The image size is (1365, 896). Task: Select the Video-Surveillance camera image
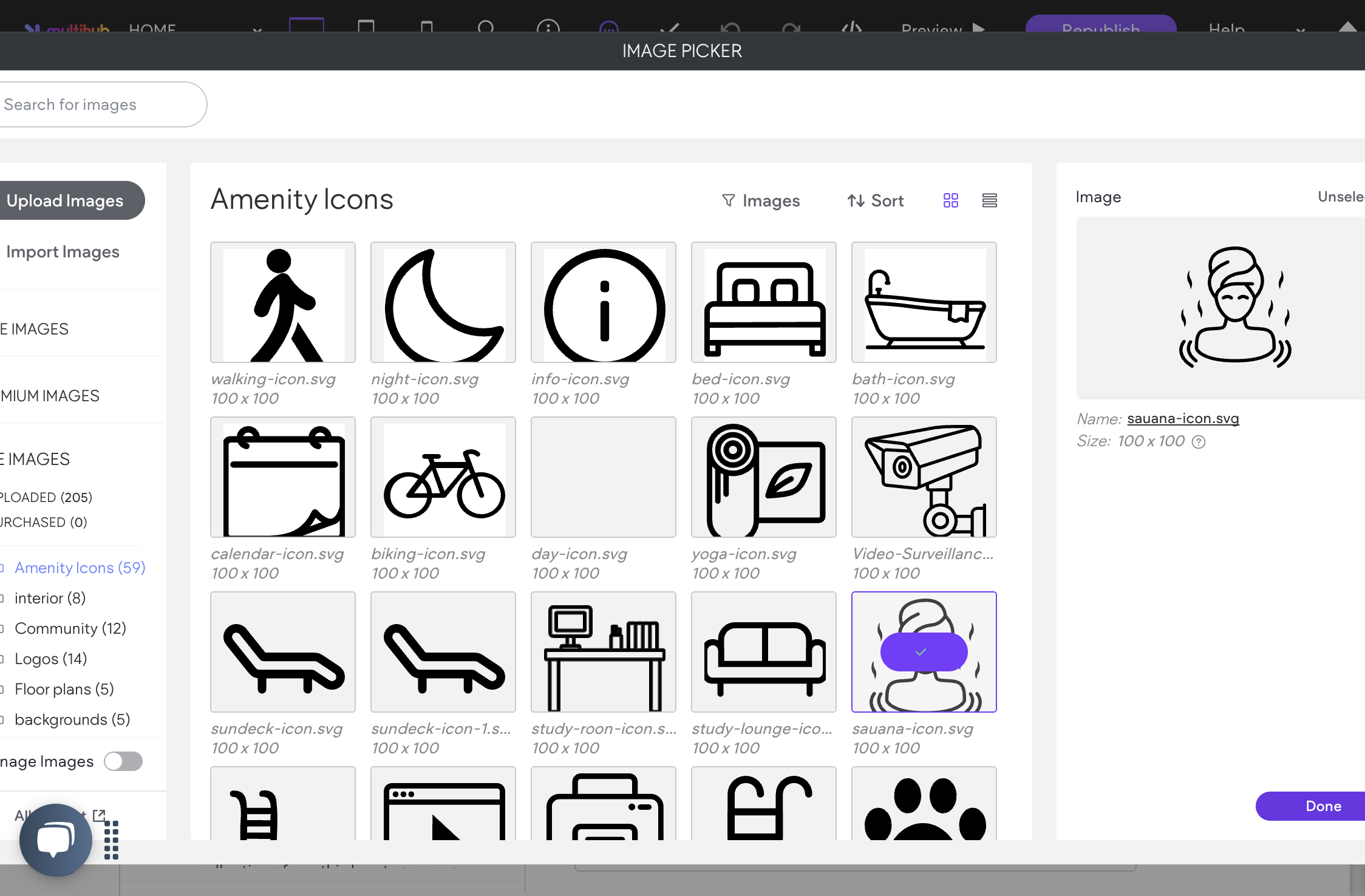[x=924, y=477]
